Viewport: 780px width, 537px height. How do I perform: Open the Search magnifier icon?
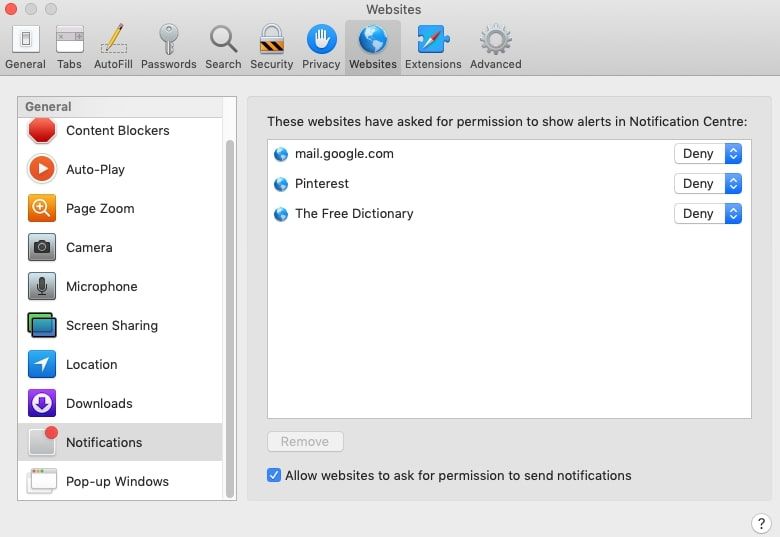pyautogui.click(x=223, y=39)
